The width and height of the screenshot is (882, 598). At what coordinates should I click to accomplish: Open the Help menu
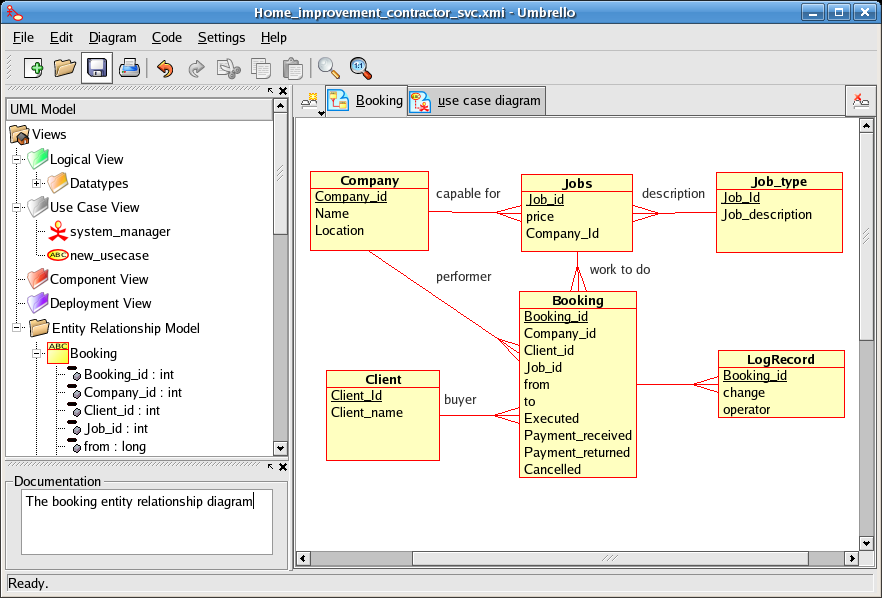(273, 38)
